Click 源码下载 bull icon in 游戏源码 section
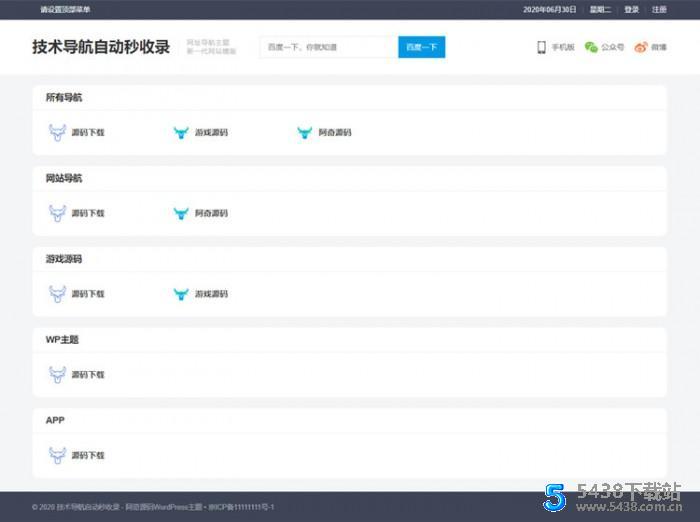The width and height of the screenshot is (700, 522). (x=57, y=294)
